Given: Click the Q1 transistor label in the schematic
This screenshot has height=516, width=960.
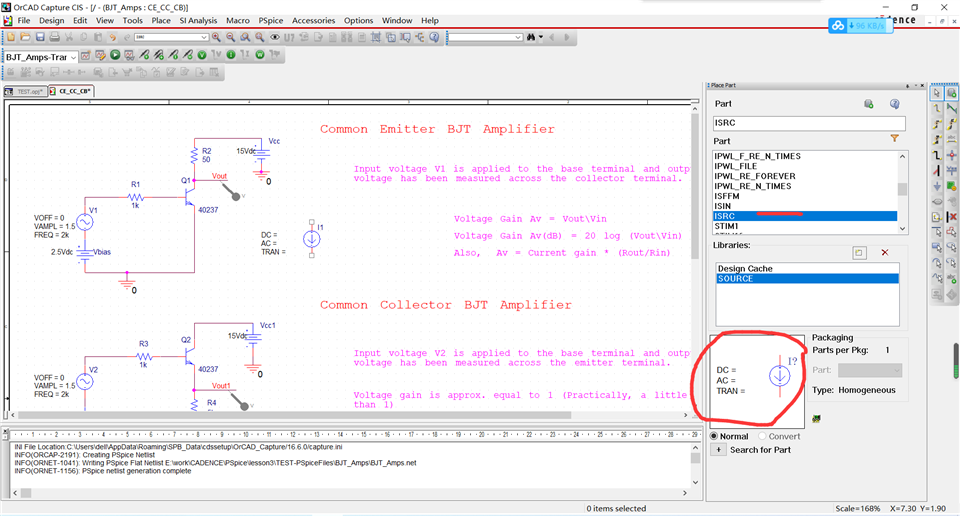Looking at the screenshot, I should tap(186, 181).
